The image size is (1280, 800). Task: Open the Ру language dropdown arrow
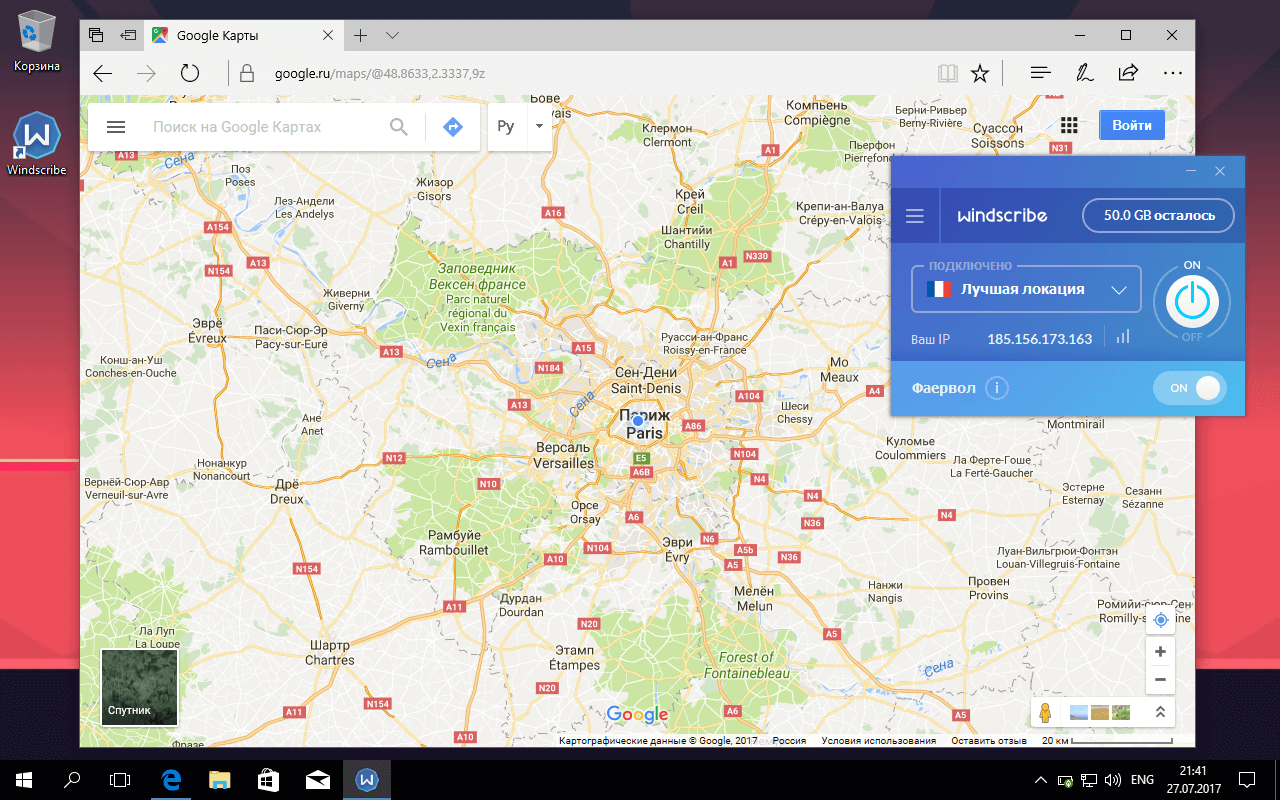(x=539, y=127)
